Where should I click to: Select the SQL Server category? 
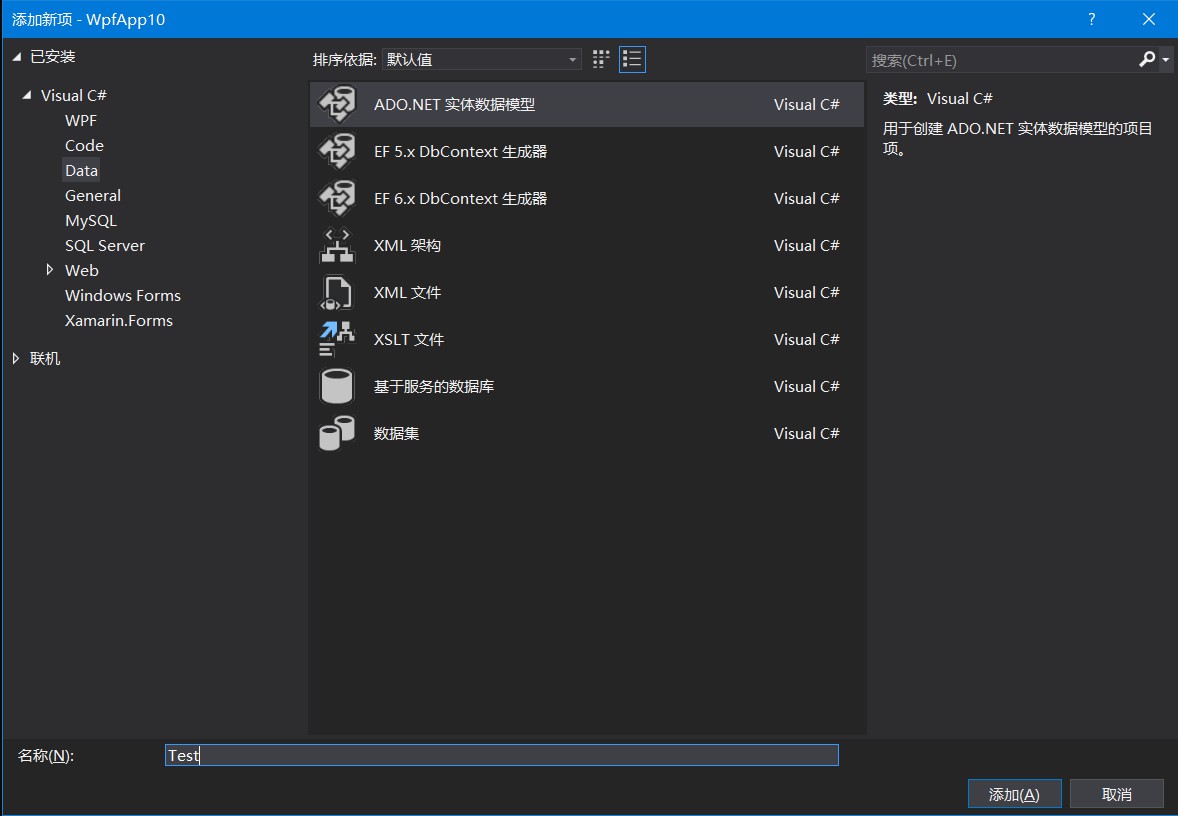[104, 245]
